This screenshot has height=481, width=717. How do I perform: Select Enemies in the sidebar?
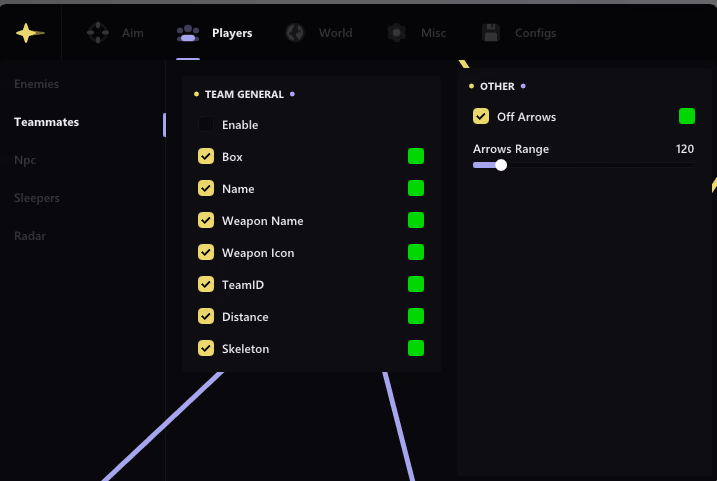pyautogui.click(x=37, y=84)
